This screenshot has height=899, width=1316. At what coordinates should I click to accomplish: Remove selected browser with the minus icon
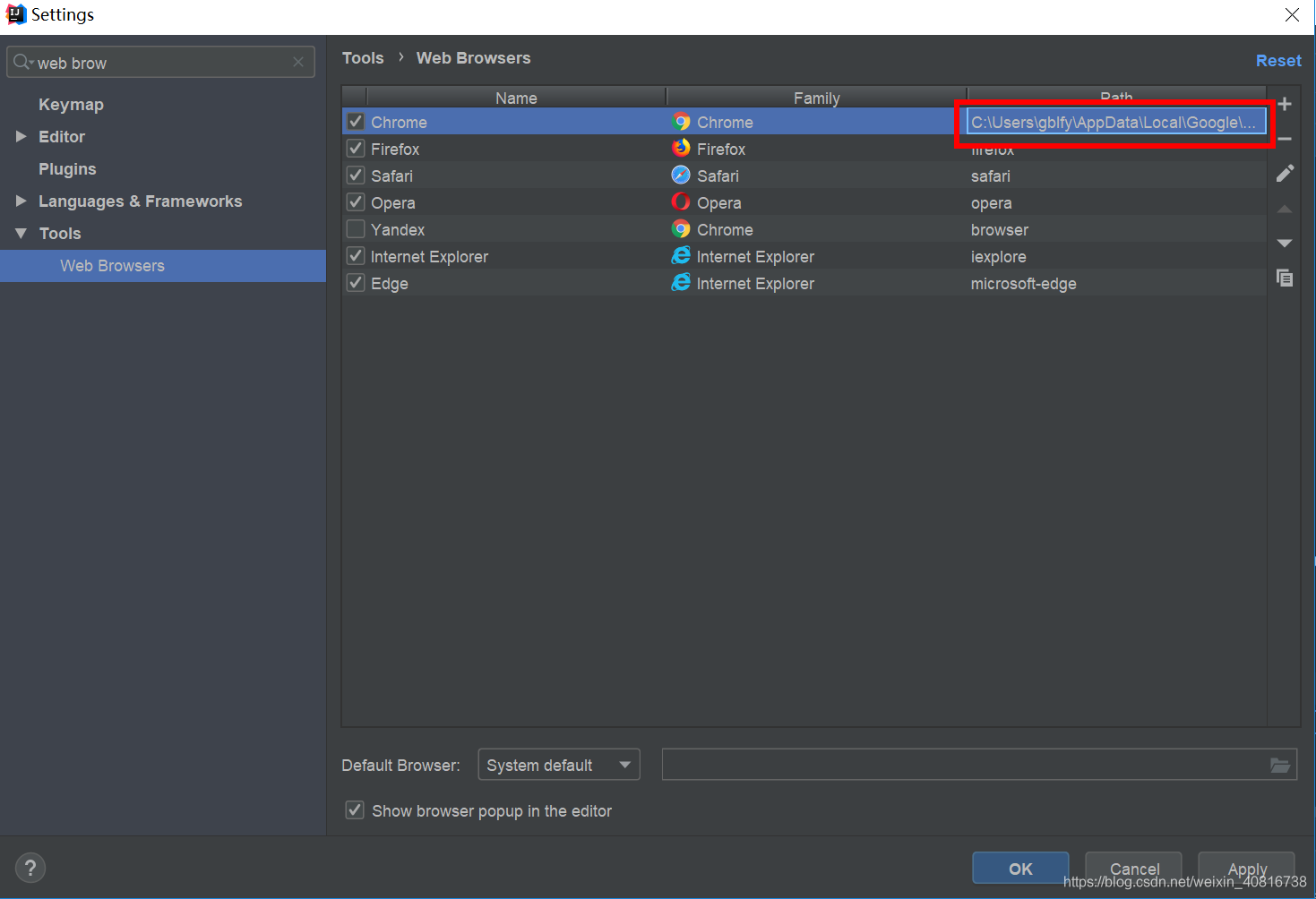1285,139
